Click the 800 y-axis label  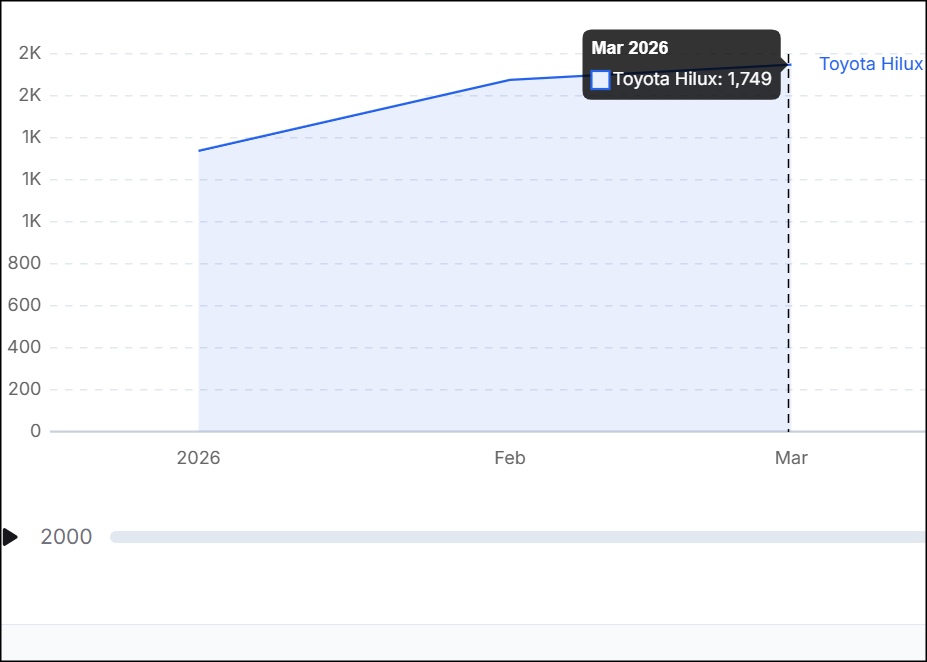[24, 264]
